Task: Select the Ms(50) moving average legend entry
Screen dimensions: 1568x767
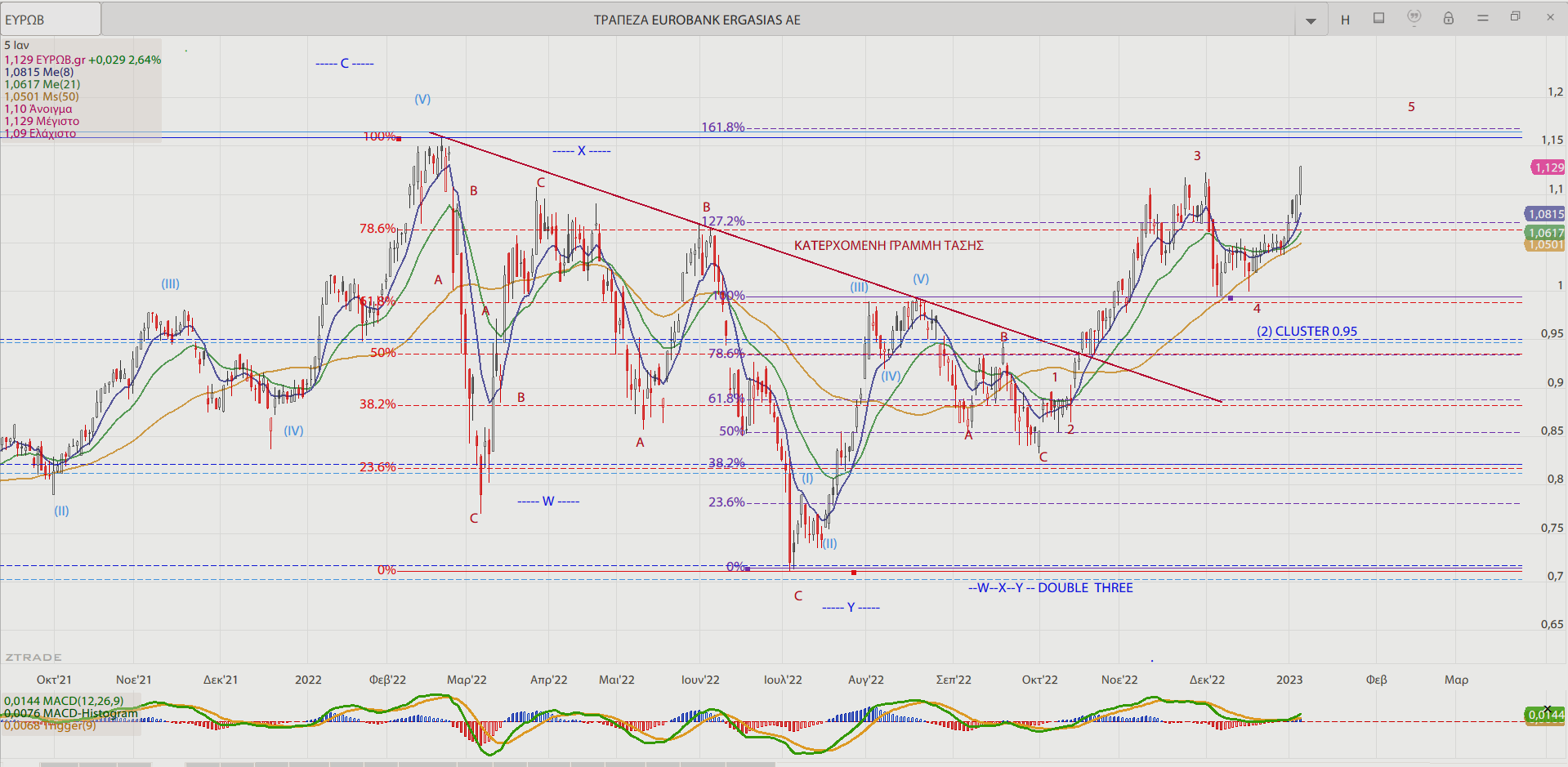Action: (x=42, y=96)
